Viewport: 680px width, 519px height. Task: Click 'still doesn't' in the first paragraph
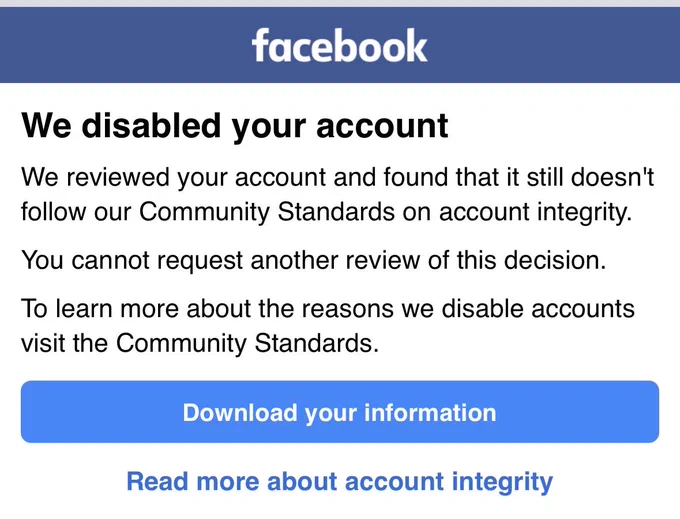click(590, 177)
